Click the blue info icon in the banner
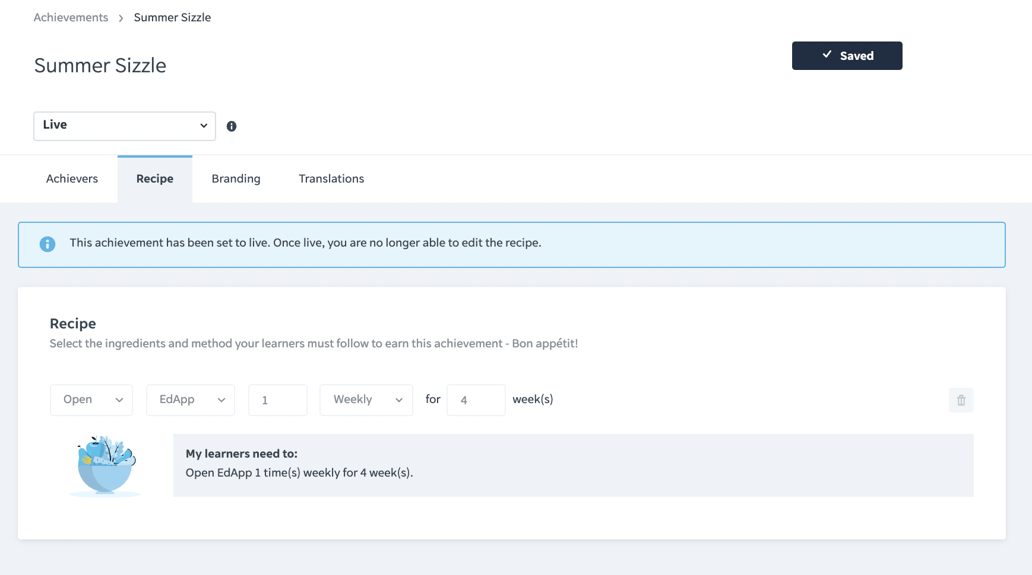 [x=47, y=244]
